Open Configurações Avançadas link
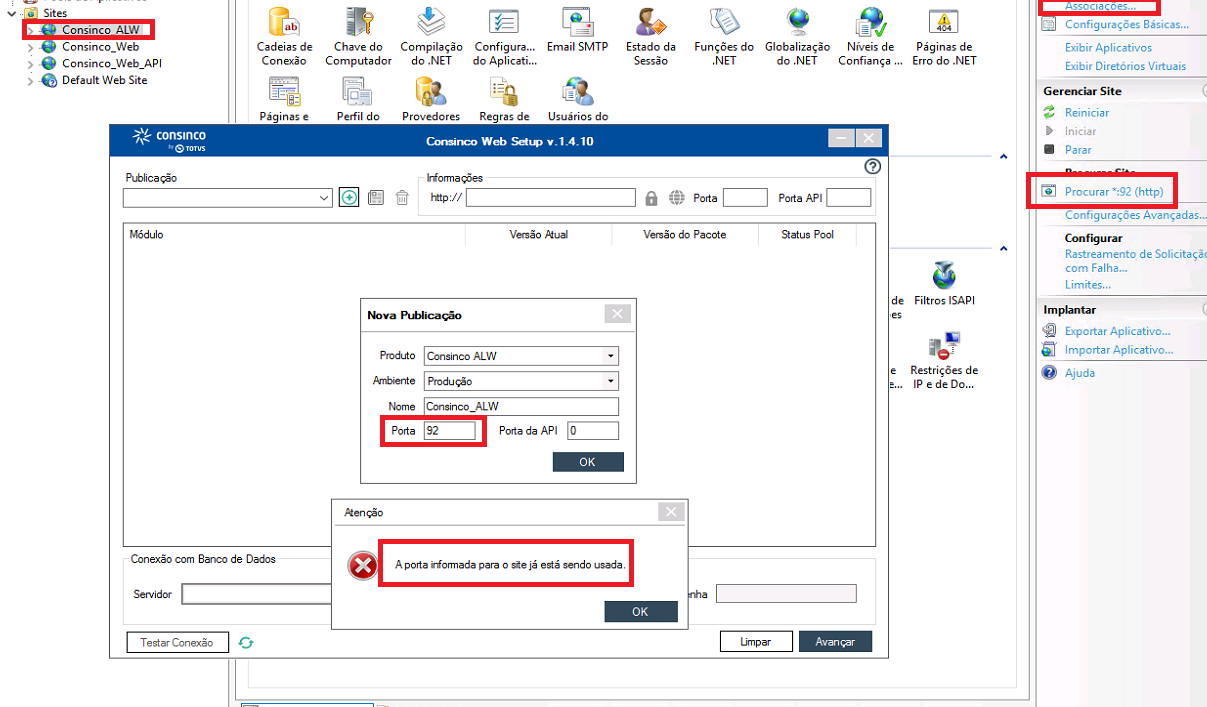Image resolution: width=1207 pixels, height=707 pixels. (1134, 215)
